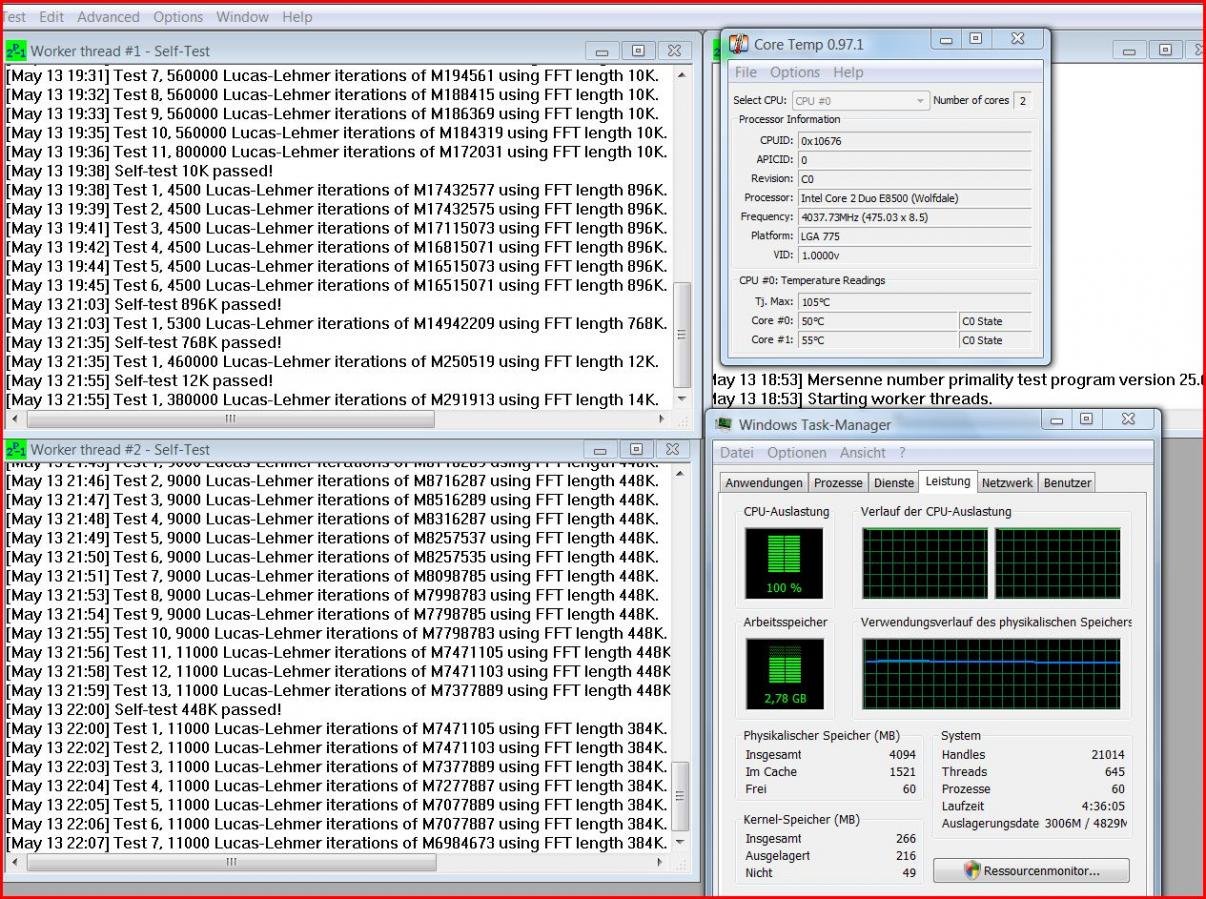Image resolution: width=1206 pixels, height=899 pixels.
Task: Switch to the Dienste tab
Action: (x=894, y=483)
